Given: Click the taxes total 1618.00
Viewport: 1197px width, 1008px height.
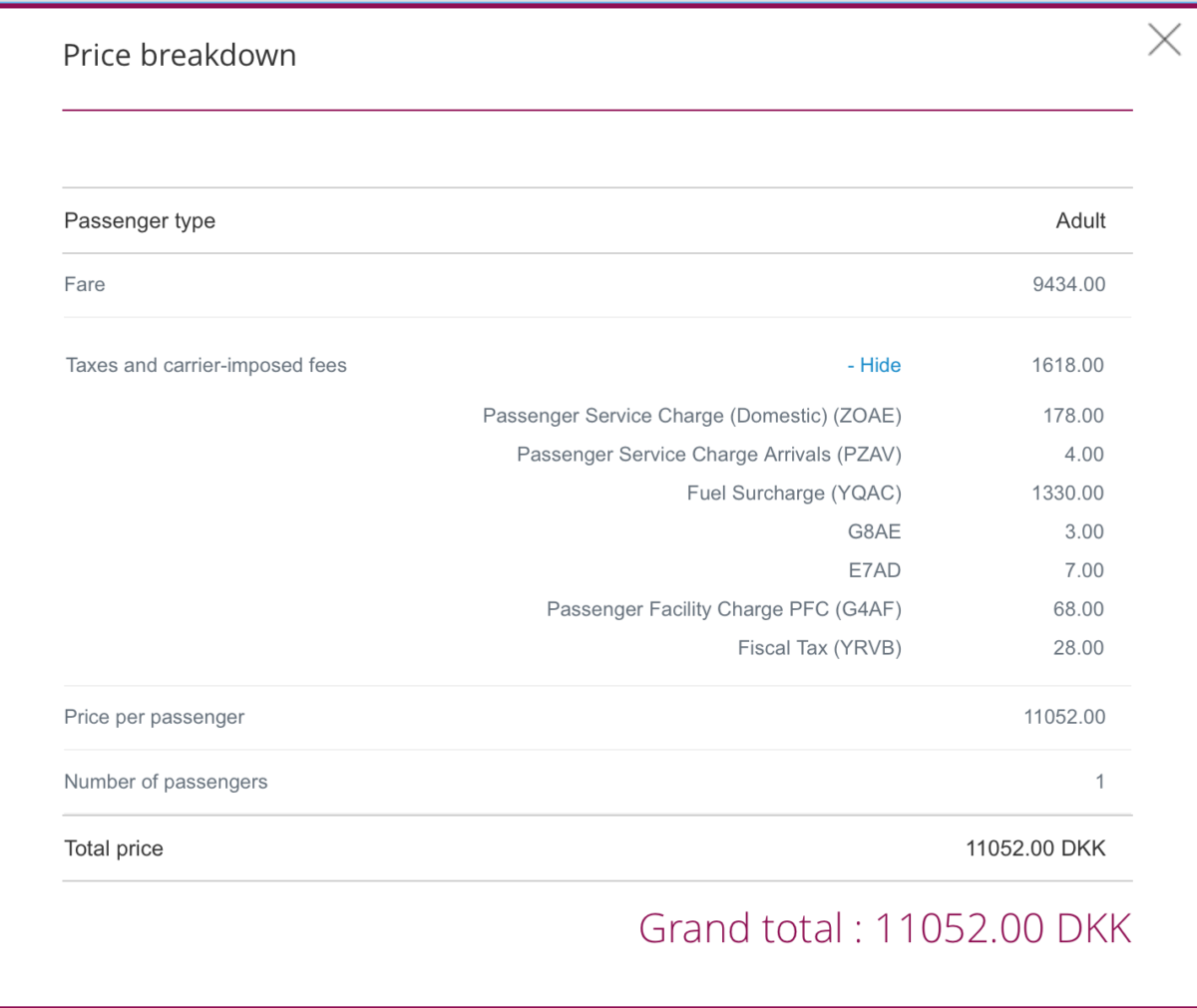Looking at the screenshot, I should pyautogui.click(x=1067, y=365).
